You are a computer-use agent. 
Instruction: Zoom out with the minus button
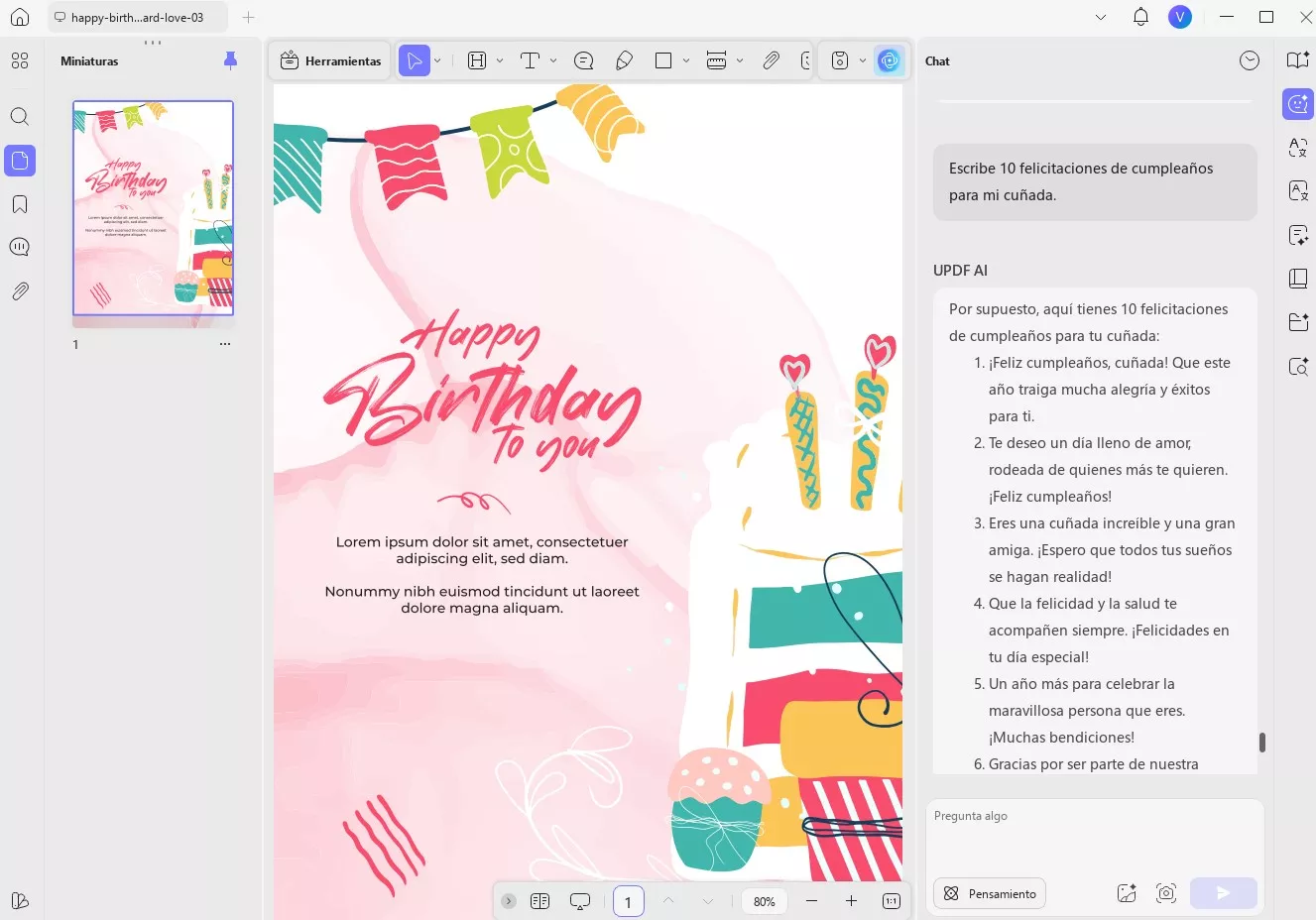point(811,901)
